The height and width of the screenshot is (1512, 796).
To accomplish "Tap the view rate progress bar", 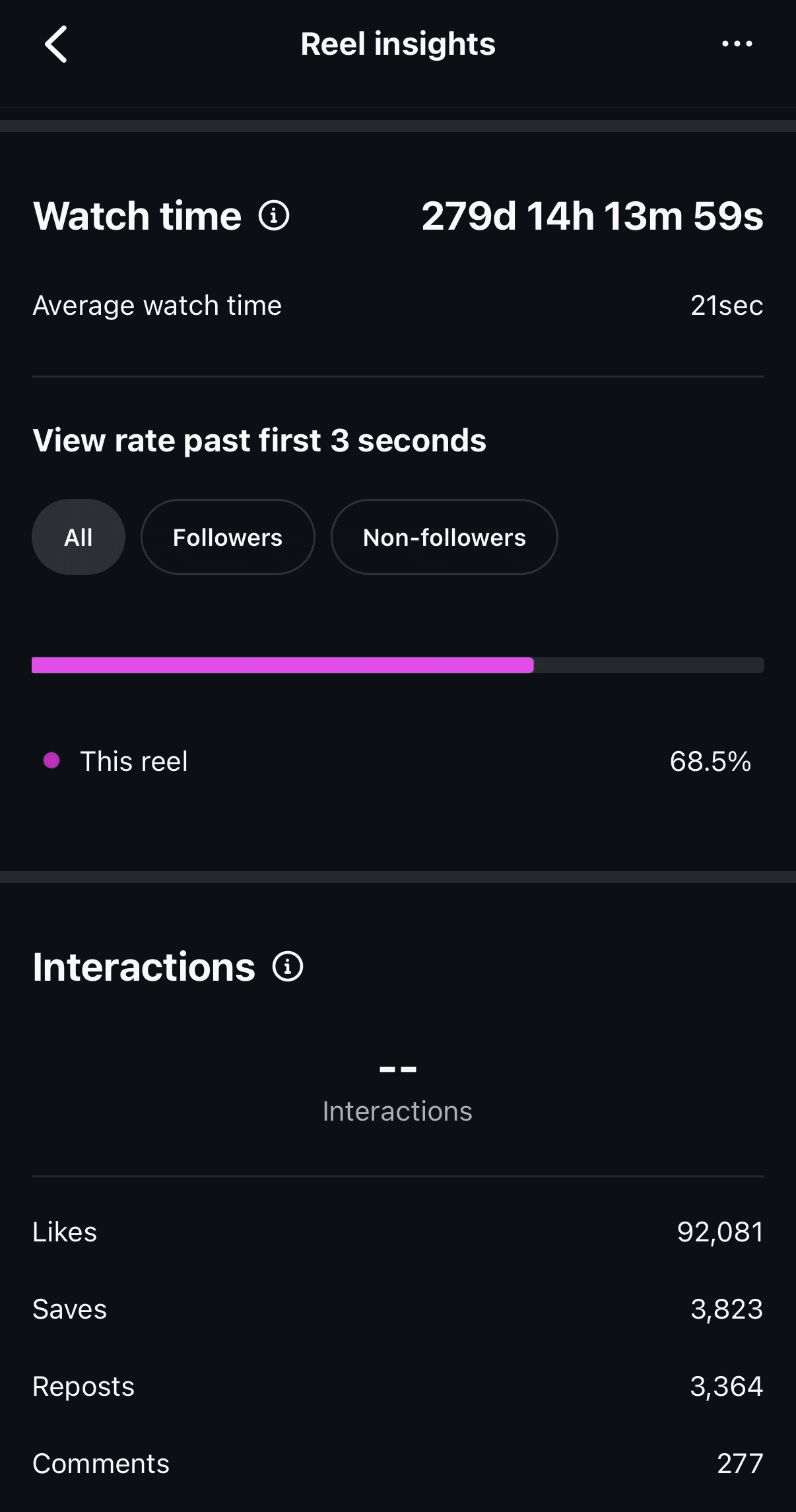I will (398, 665).
